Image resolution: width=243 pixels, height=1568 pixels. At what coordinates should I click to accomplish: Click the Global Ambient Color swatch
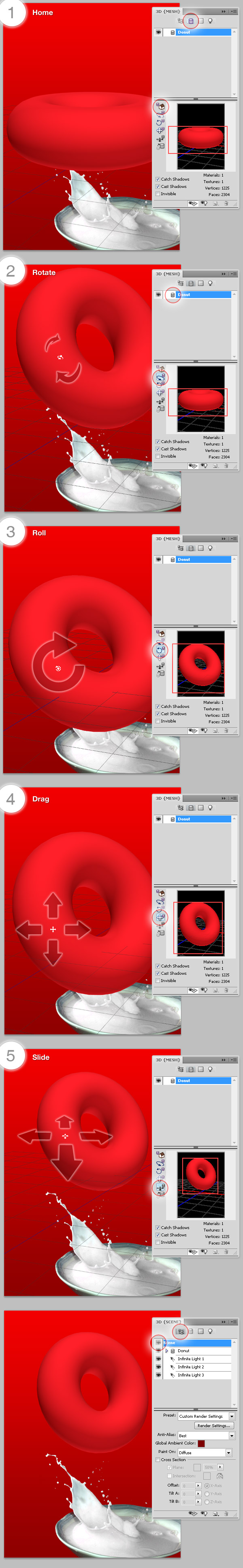(x=201, y=1444)
